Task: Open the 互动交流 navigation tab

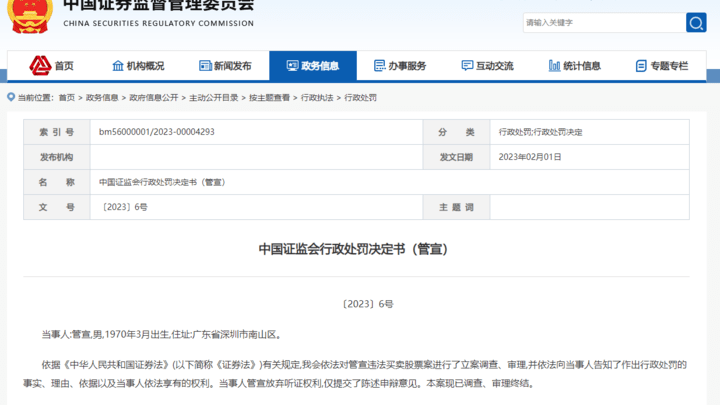Action: pos(487,66)
